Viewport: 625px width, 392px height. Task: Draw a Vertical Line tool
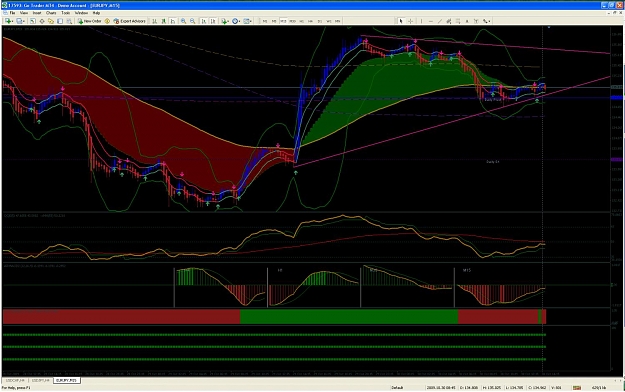tap(421, 21)
